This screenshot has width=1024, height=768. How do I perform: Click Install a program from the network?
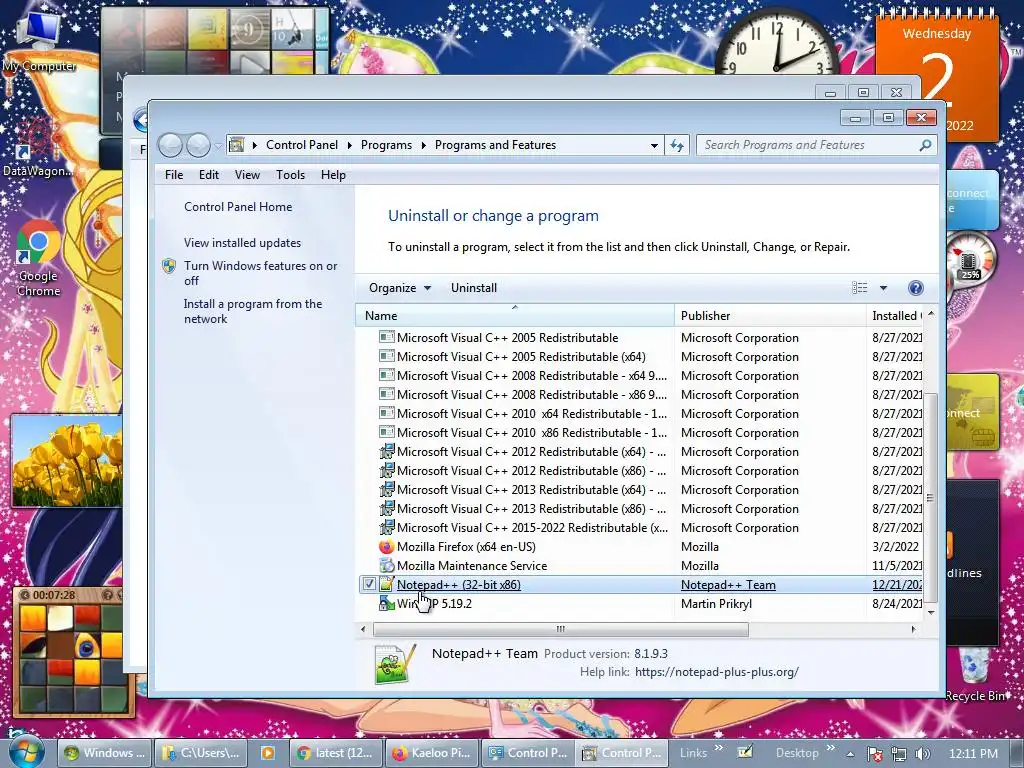coord(253,312)
